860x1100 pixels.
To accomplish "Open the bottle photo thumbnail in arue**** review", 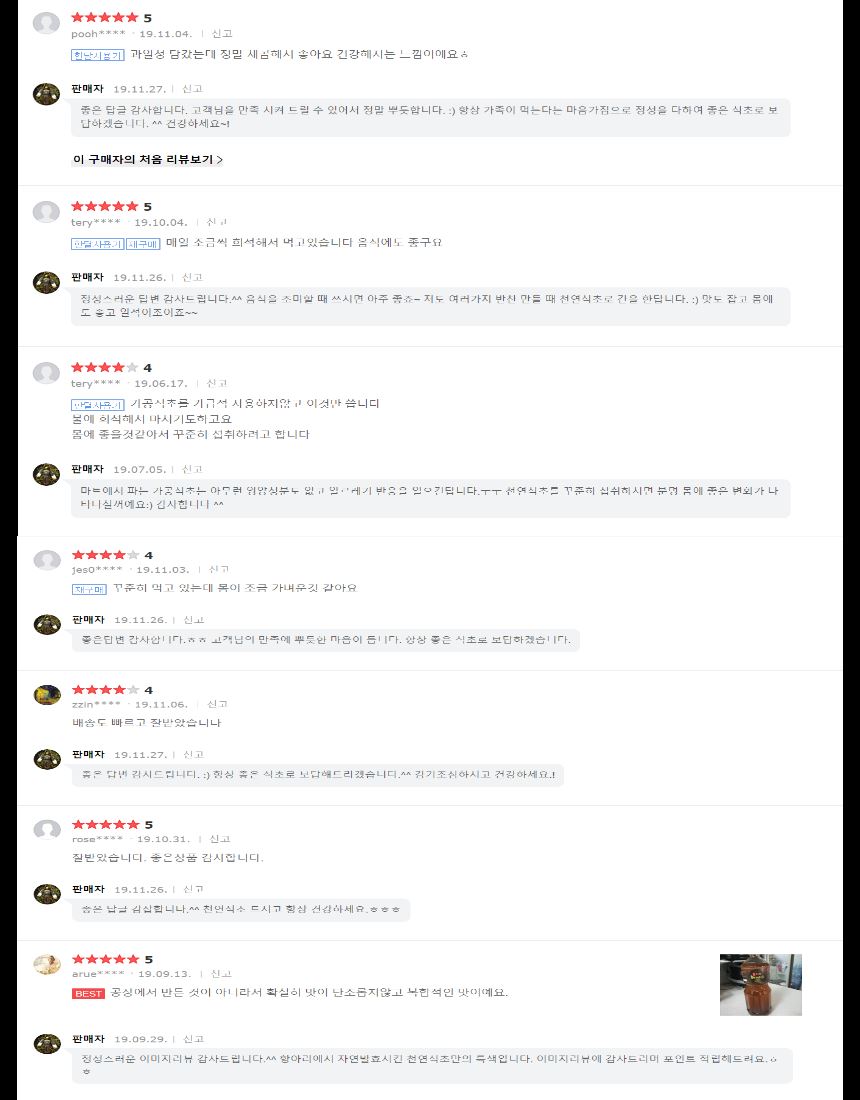I will tap(760, 984).
